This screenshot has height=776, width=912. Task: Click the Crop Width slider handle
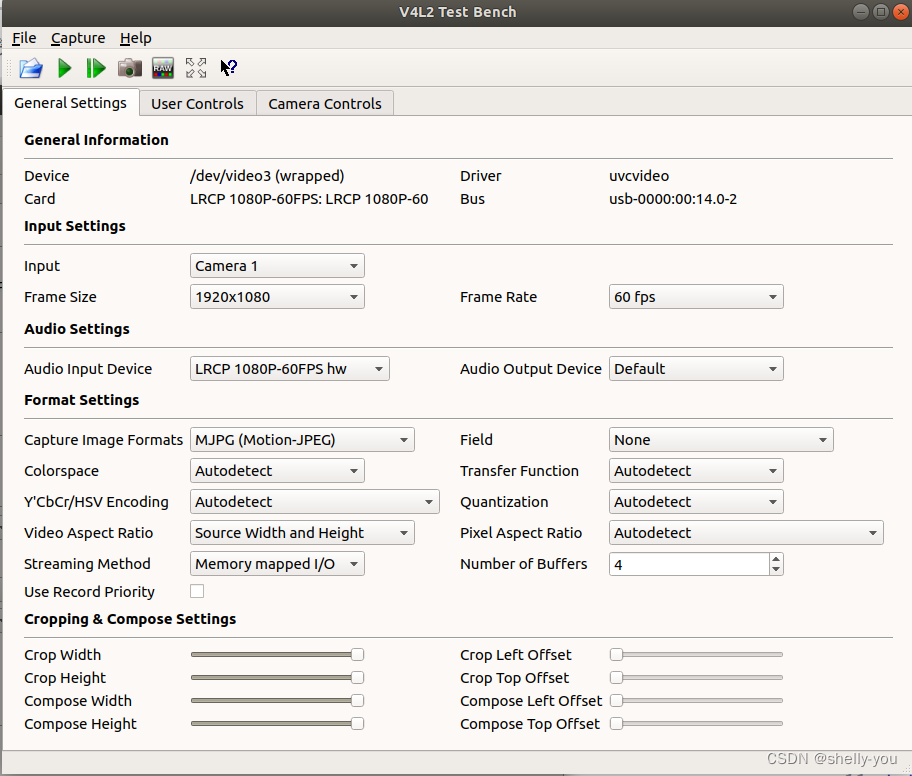coord(357,655)
